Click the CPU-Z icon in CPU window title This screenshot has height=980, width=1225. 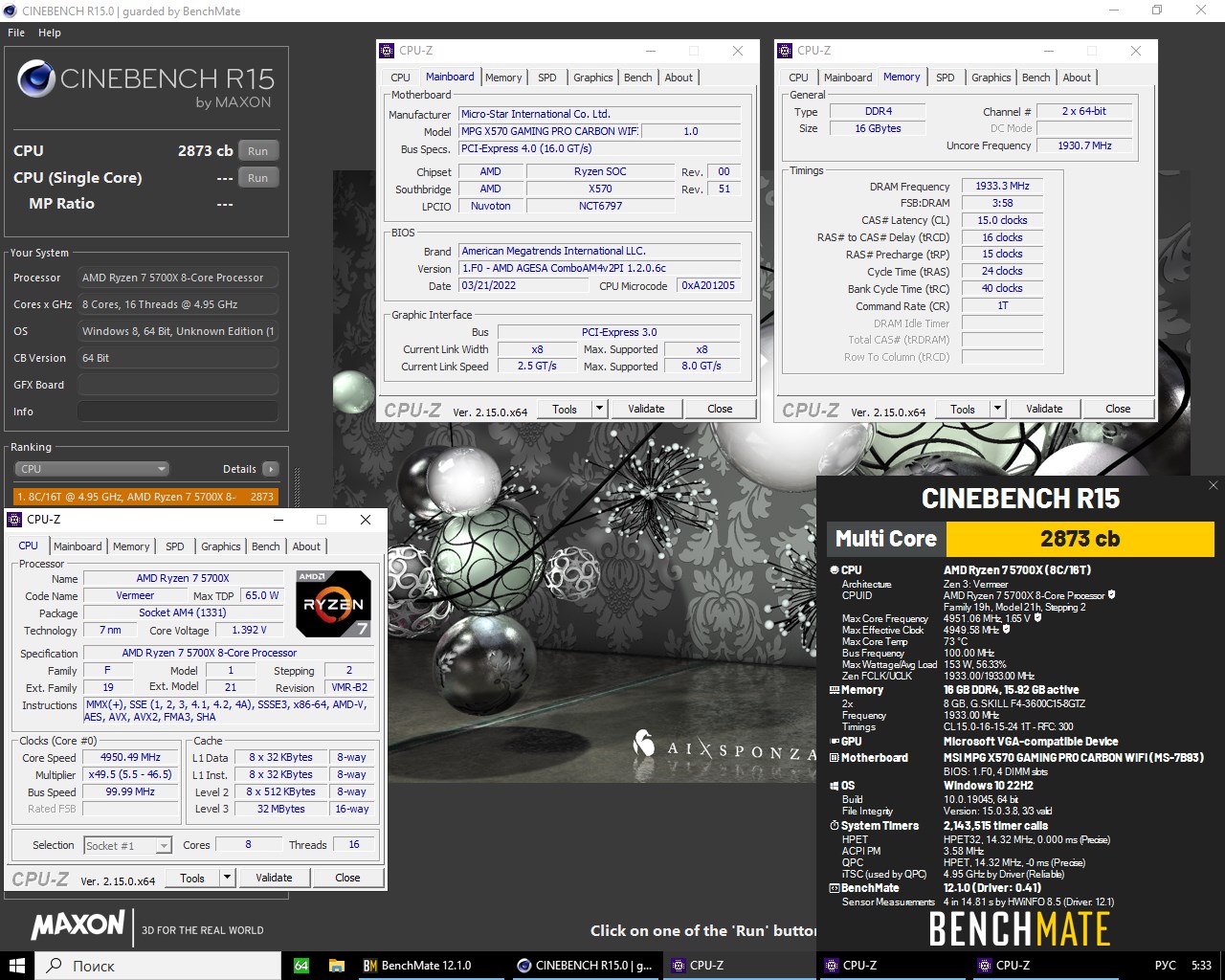point(14,520)
